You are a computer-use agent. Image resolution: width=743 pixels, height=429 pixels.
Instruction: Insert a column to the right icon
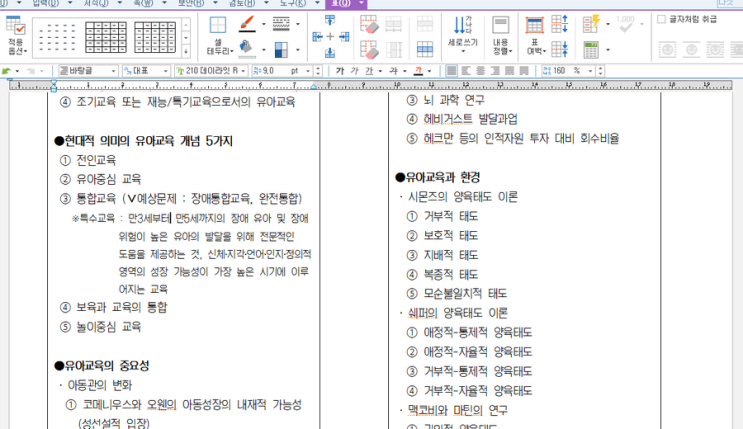[x=344, y=37]
